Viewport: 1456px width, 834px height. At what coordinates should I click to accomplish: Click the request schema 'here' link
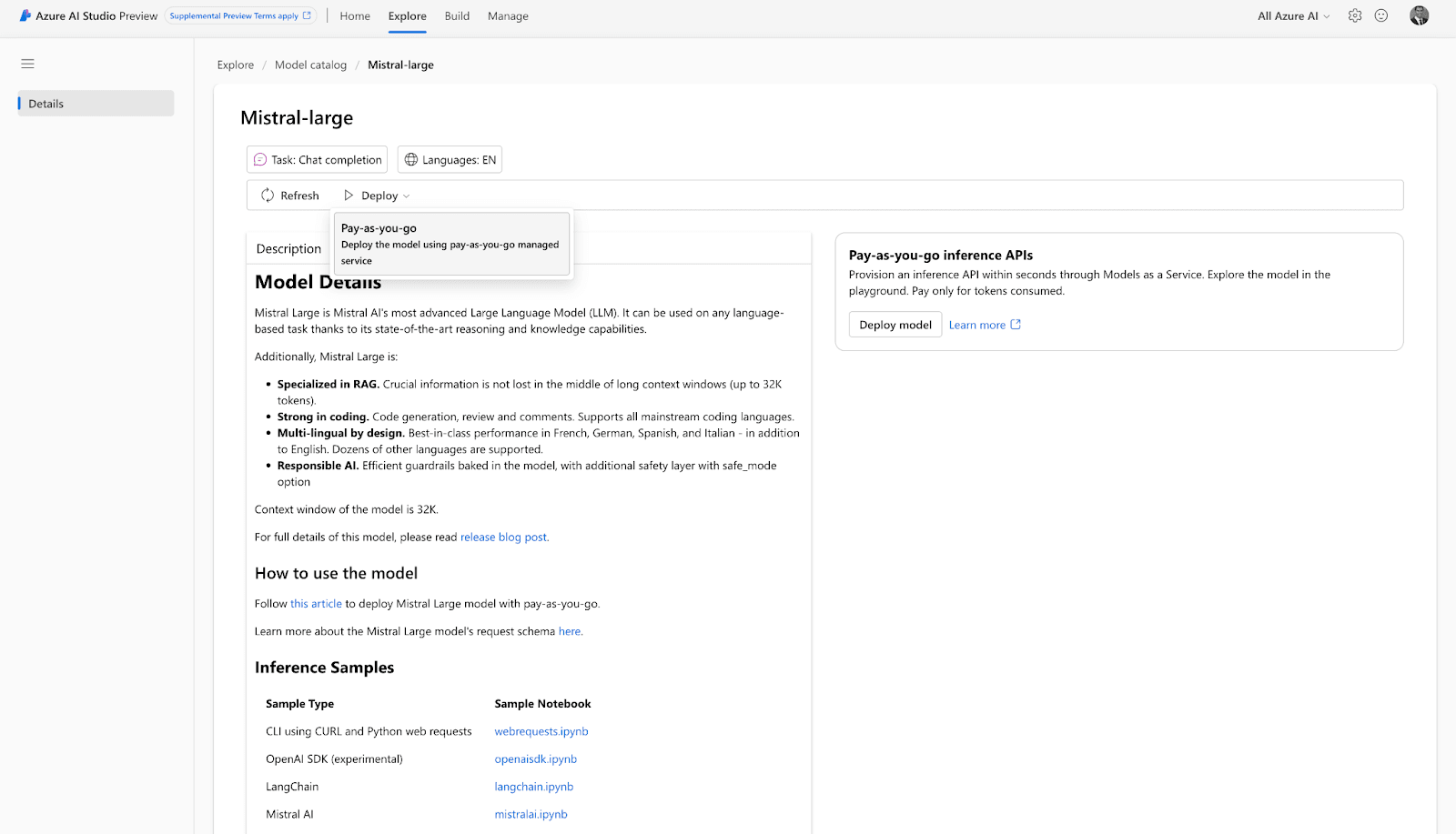[x=570, y=631]
